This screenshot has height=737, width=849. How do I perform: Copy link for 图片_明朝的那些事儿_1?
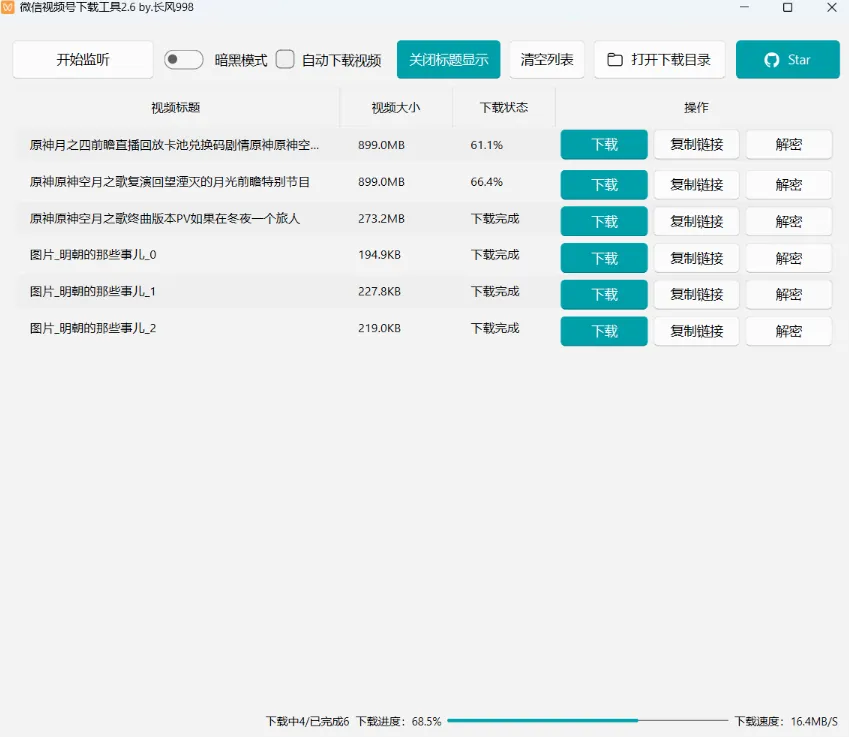696,295
